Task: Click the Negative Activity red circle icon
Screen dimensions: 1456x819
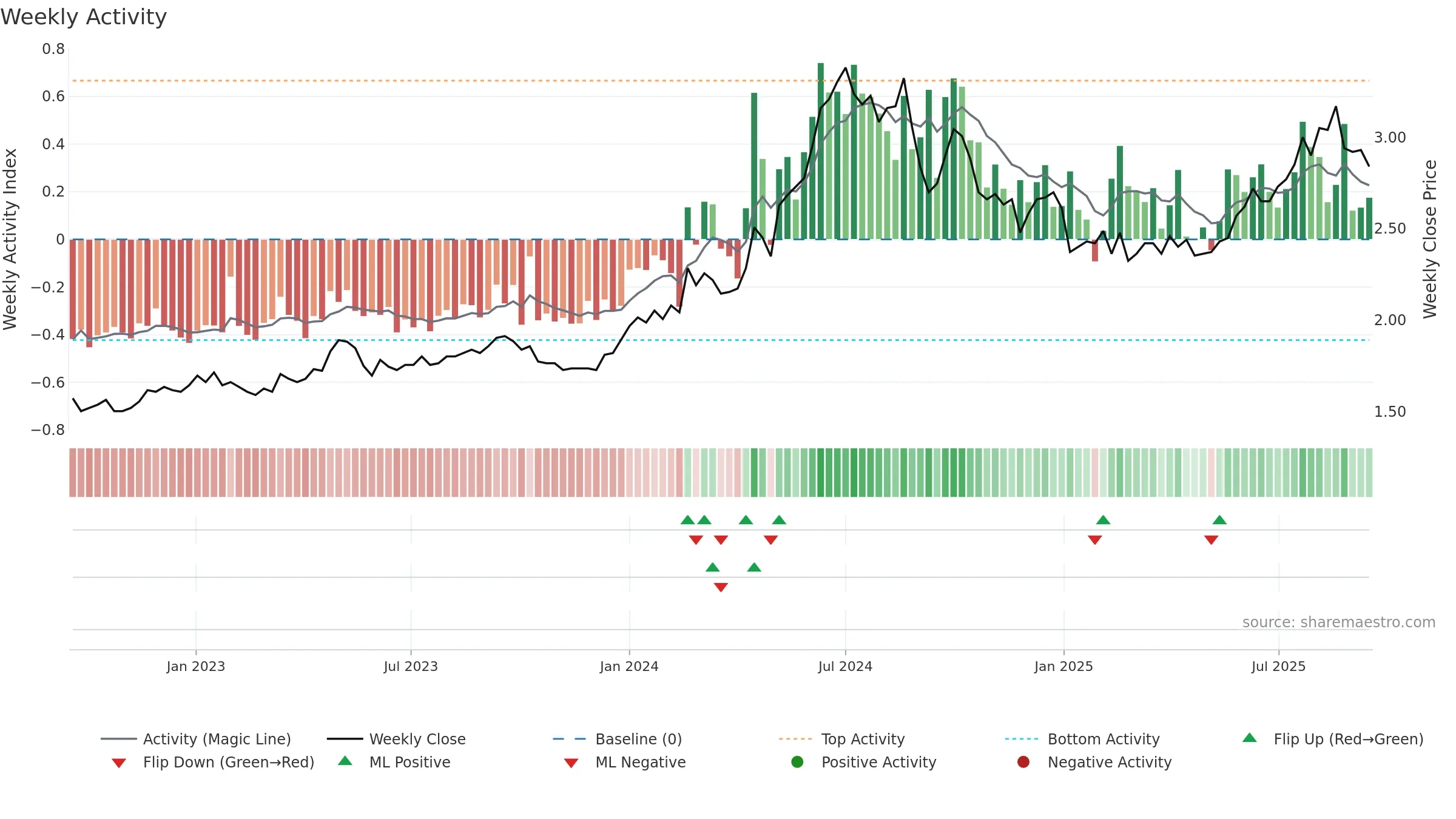Action: pyautogui.click(x=1023, y=761)
